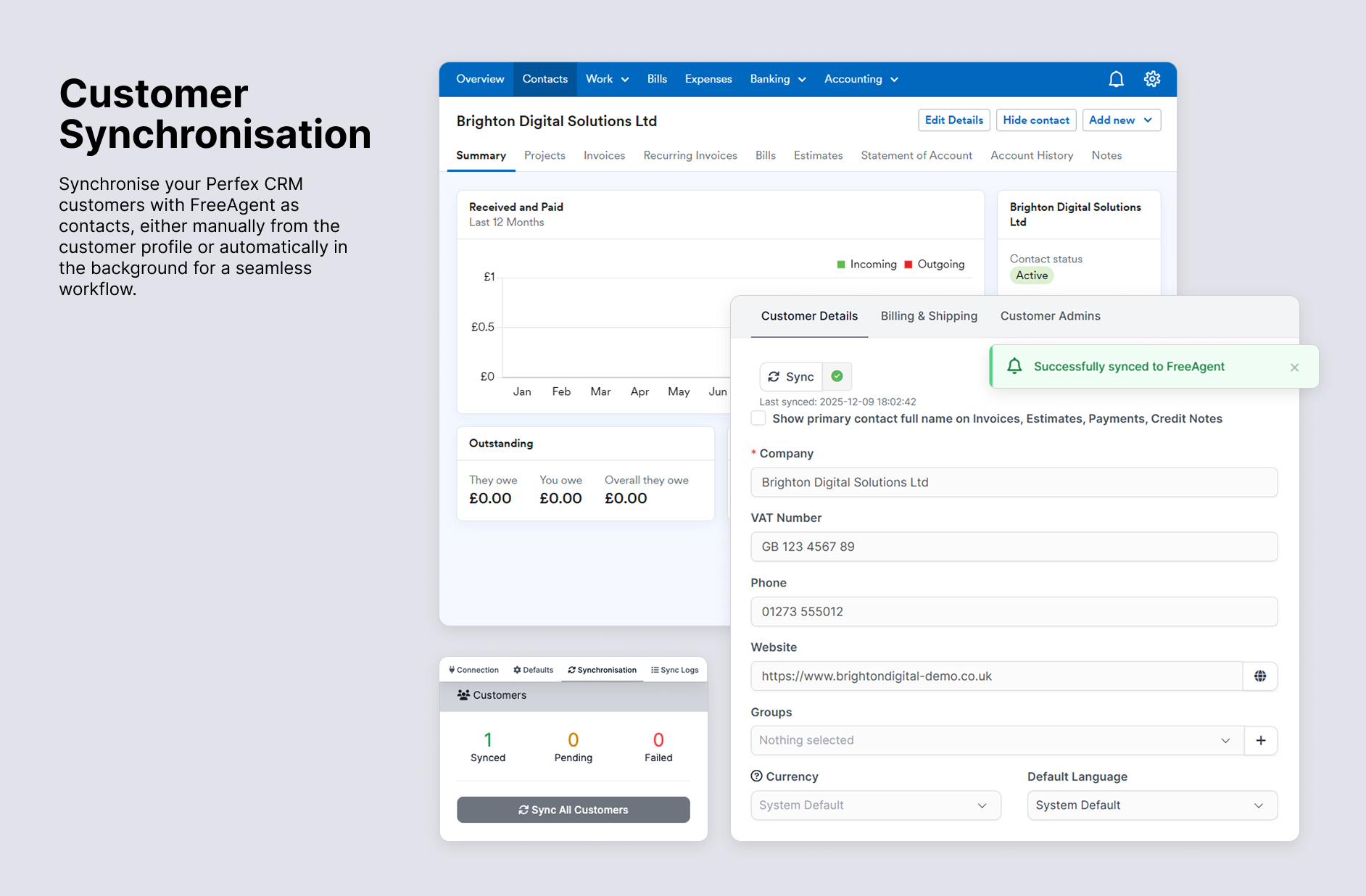Click the Sync All Customers button
The width and height of the screenshot is (1366, 896).
coord(573,810)
